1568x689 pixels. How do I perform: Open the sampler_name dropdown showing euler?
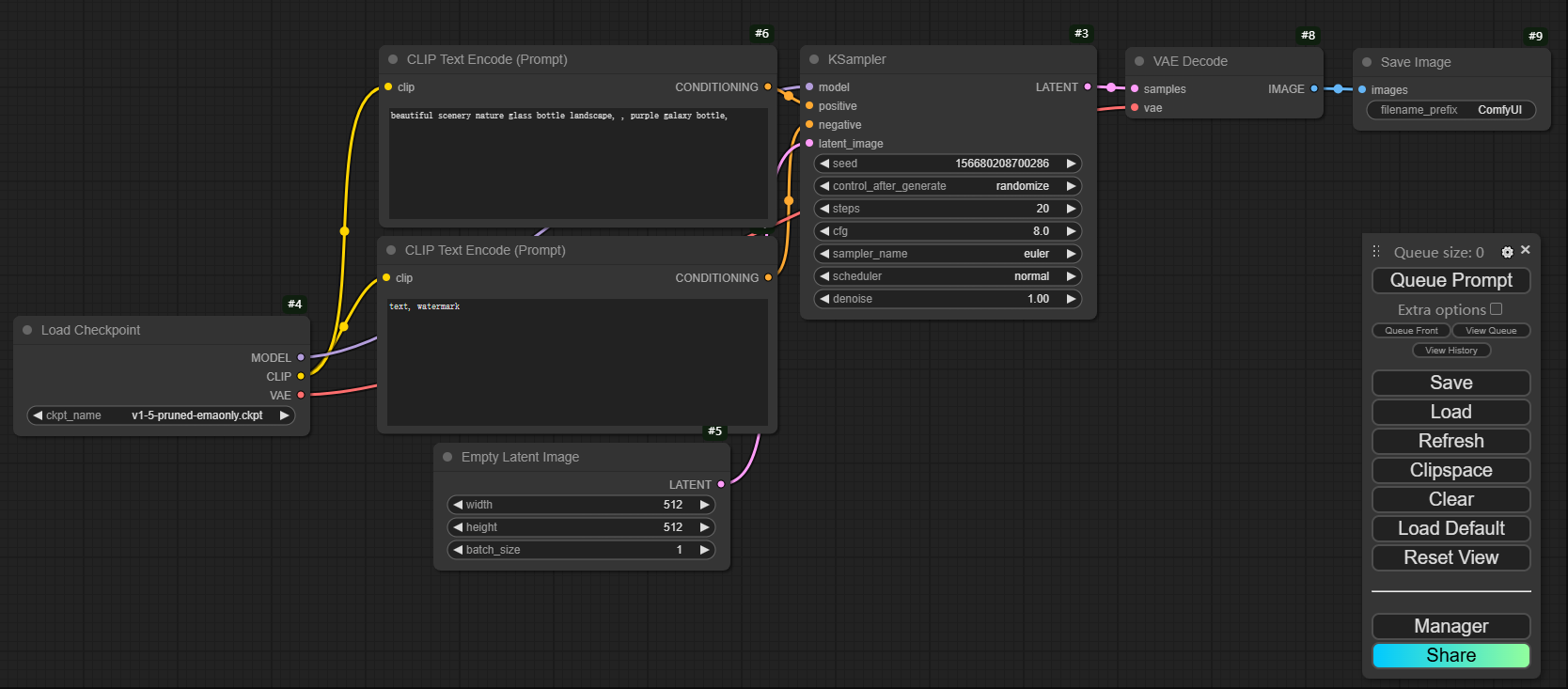click(x=948, y=254)
